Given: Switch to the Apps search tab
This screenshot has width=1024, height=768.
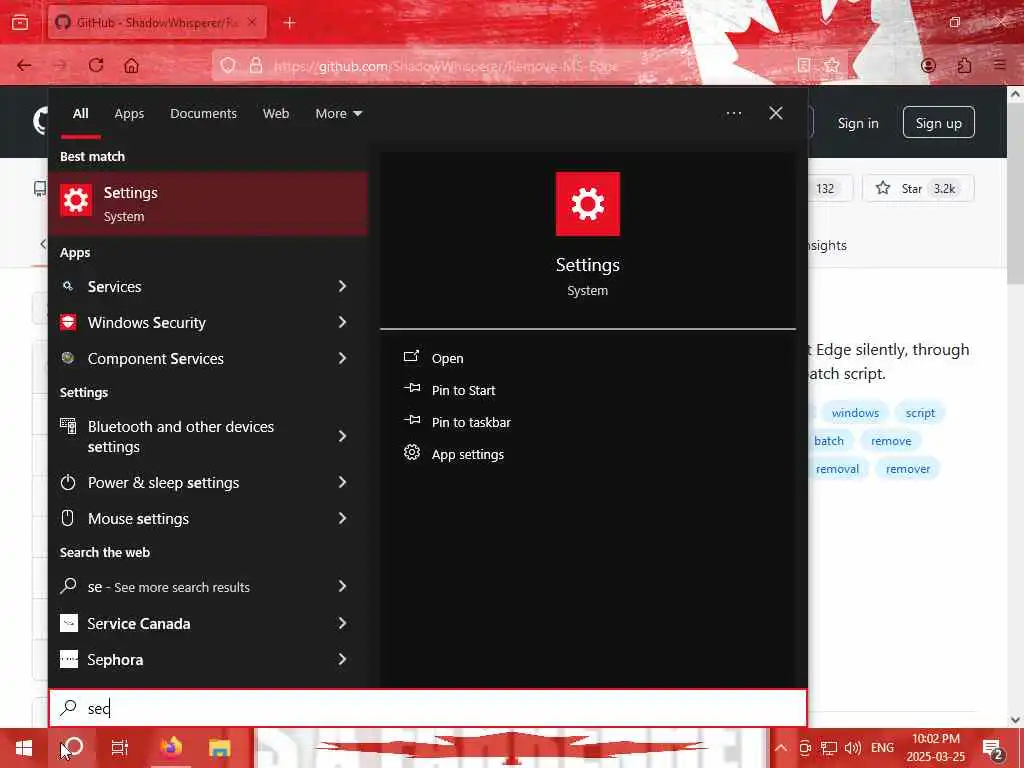Looking at the screenshot, I should tap(129, 114).
